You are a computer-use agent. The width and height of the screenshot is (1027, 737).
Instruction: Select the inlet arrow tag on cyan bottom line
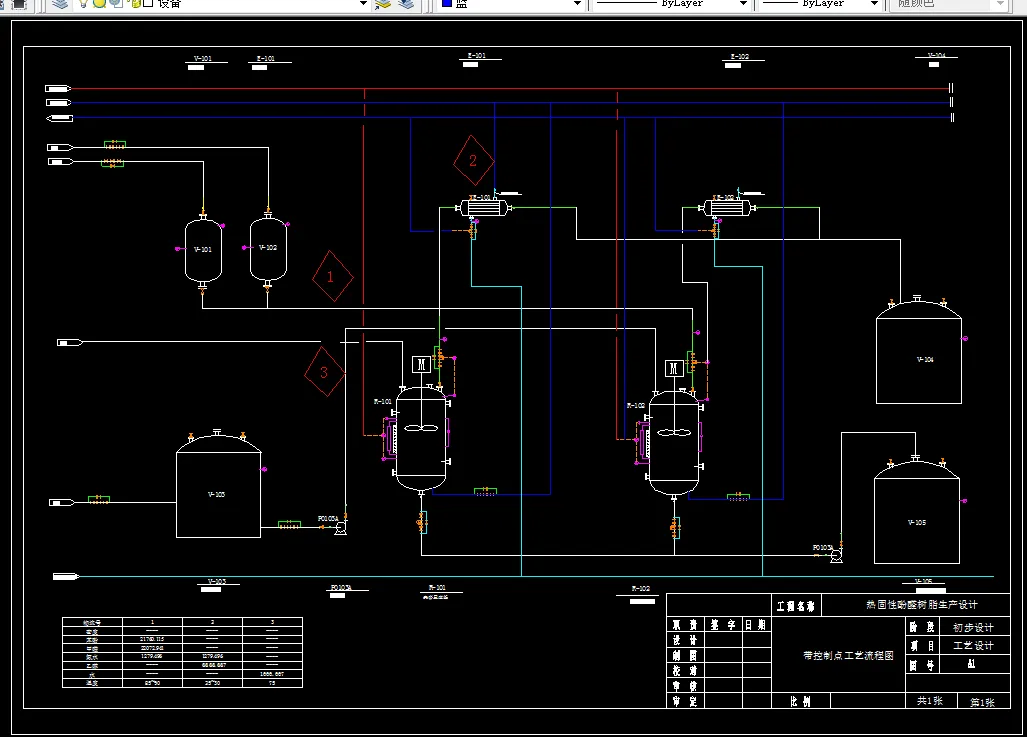[66, 576]
